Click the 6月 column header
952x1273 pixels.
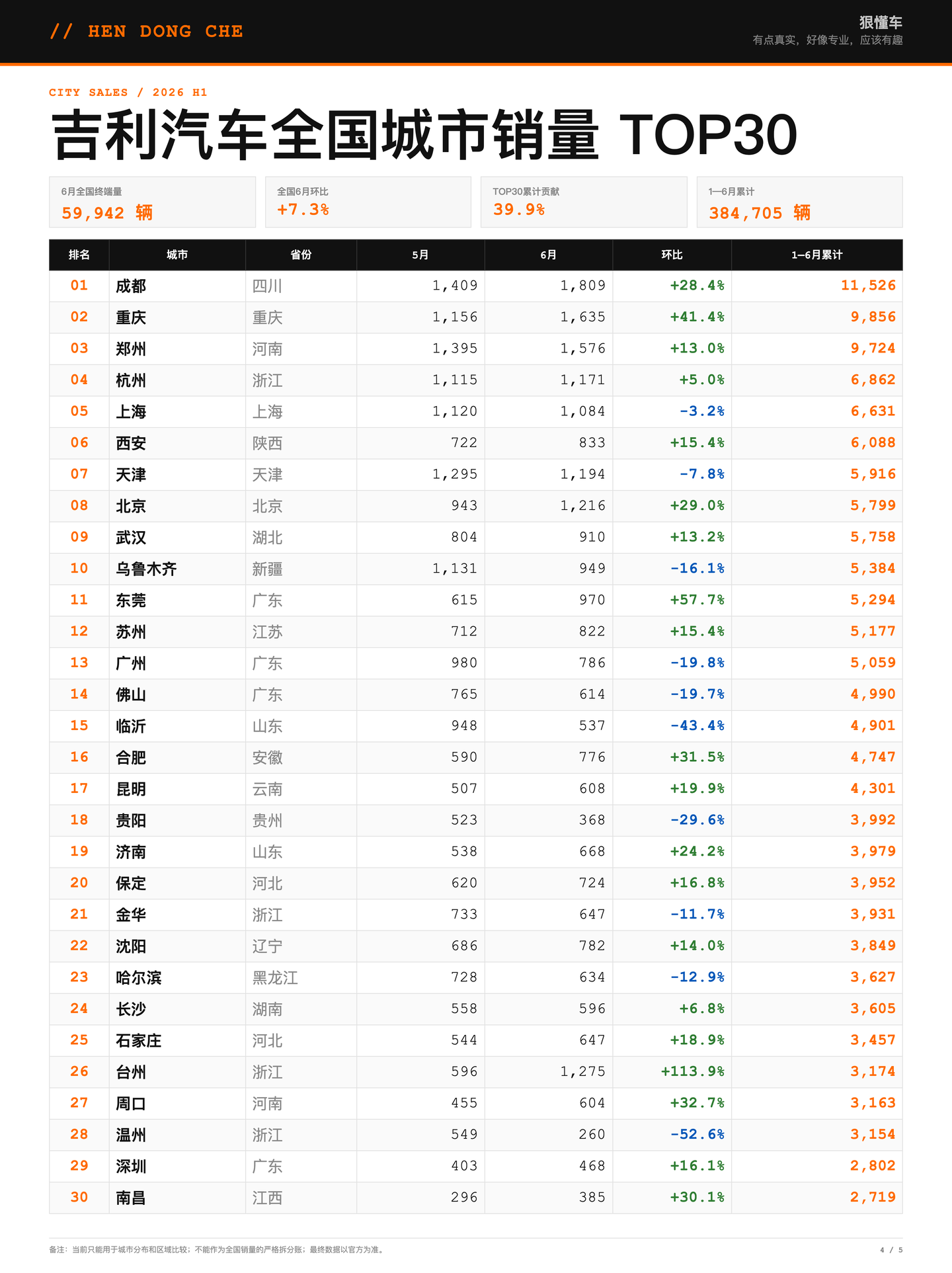(x=549, y=255)
